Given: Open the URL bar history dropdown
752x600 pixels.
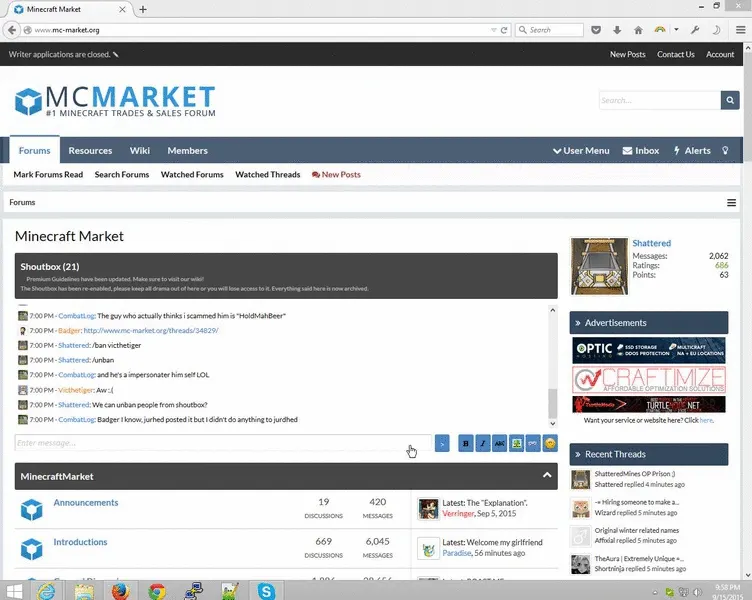Looking at the screenshot, I should [494, 30].
